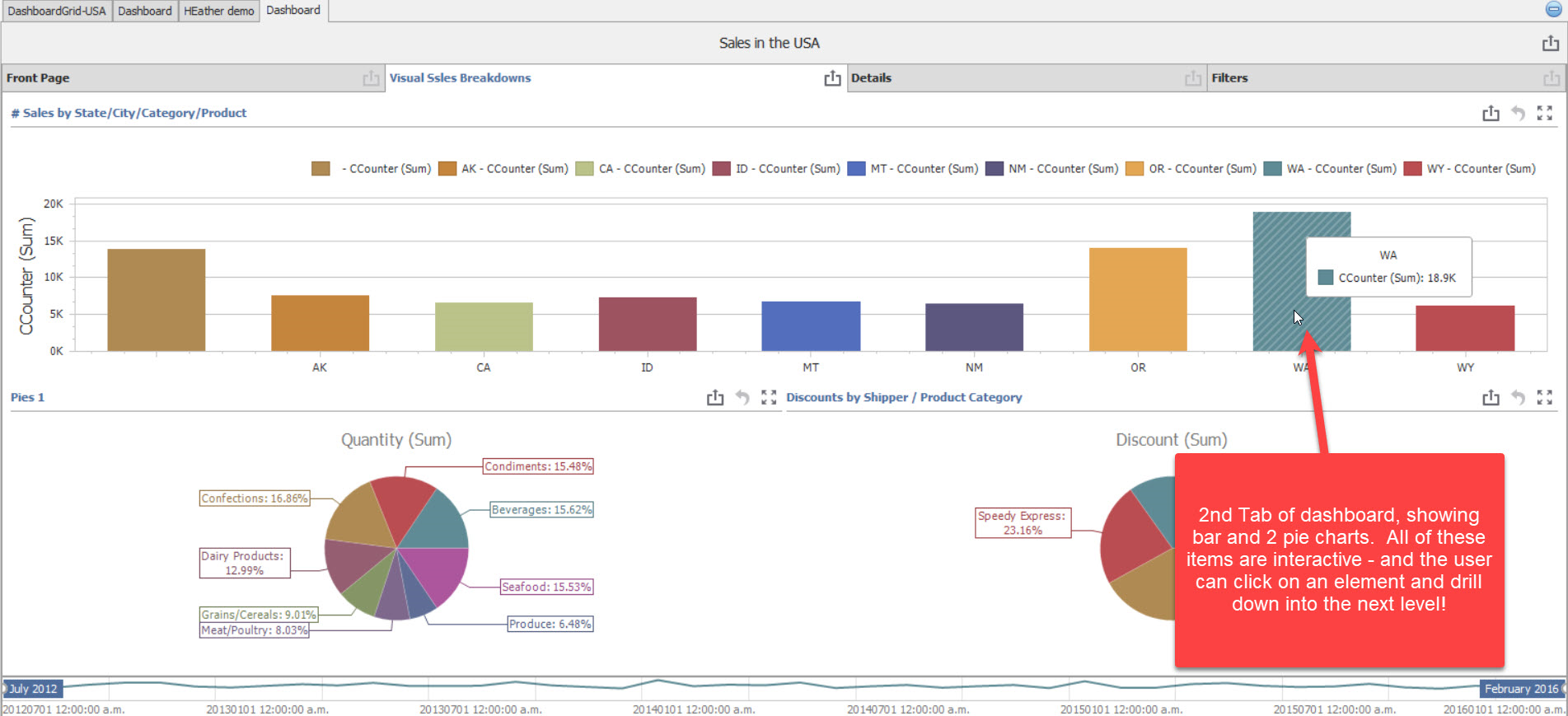Click export icon for Sales by State chart
Screen dimensions: 1568x716
tap(1491, 114)
